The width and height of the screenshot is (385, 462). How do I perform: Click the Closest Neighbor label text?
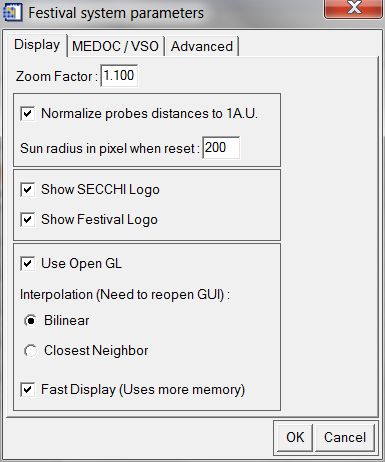coord(96,351)
